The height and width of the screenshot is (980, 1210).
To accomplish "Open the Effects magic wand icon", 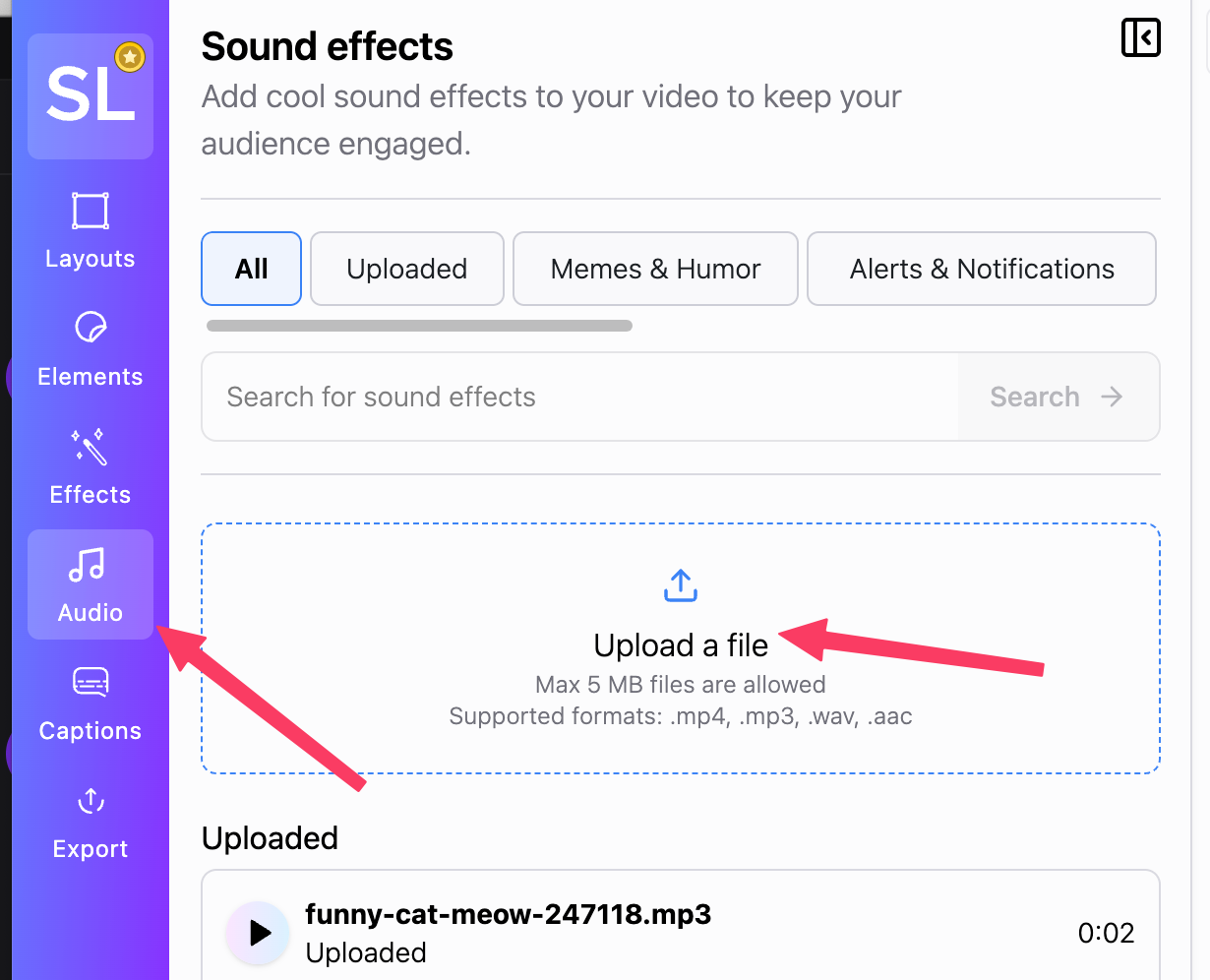I will 90,447.
